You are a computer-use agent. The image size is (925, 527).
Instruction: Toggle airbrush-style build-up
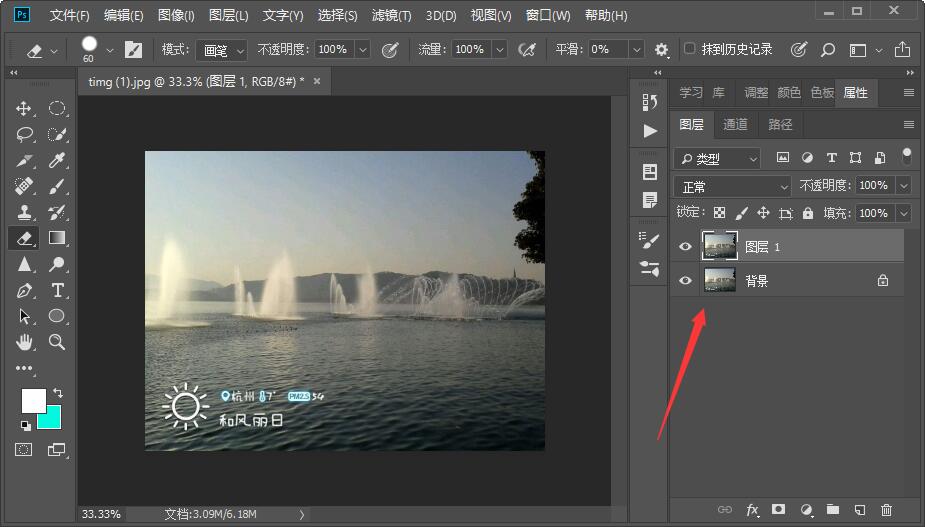tap(527, 50)
